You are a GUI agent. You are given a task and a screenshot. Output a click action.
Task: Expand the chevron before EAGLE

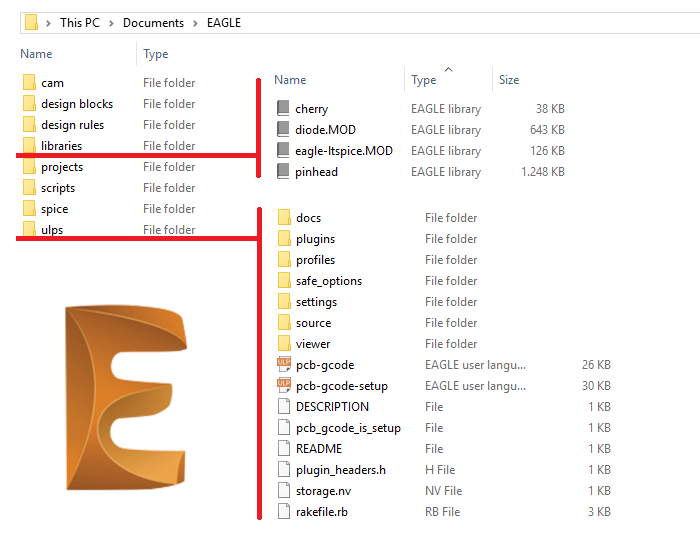195,23
